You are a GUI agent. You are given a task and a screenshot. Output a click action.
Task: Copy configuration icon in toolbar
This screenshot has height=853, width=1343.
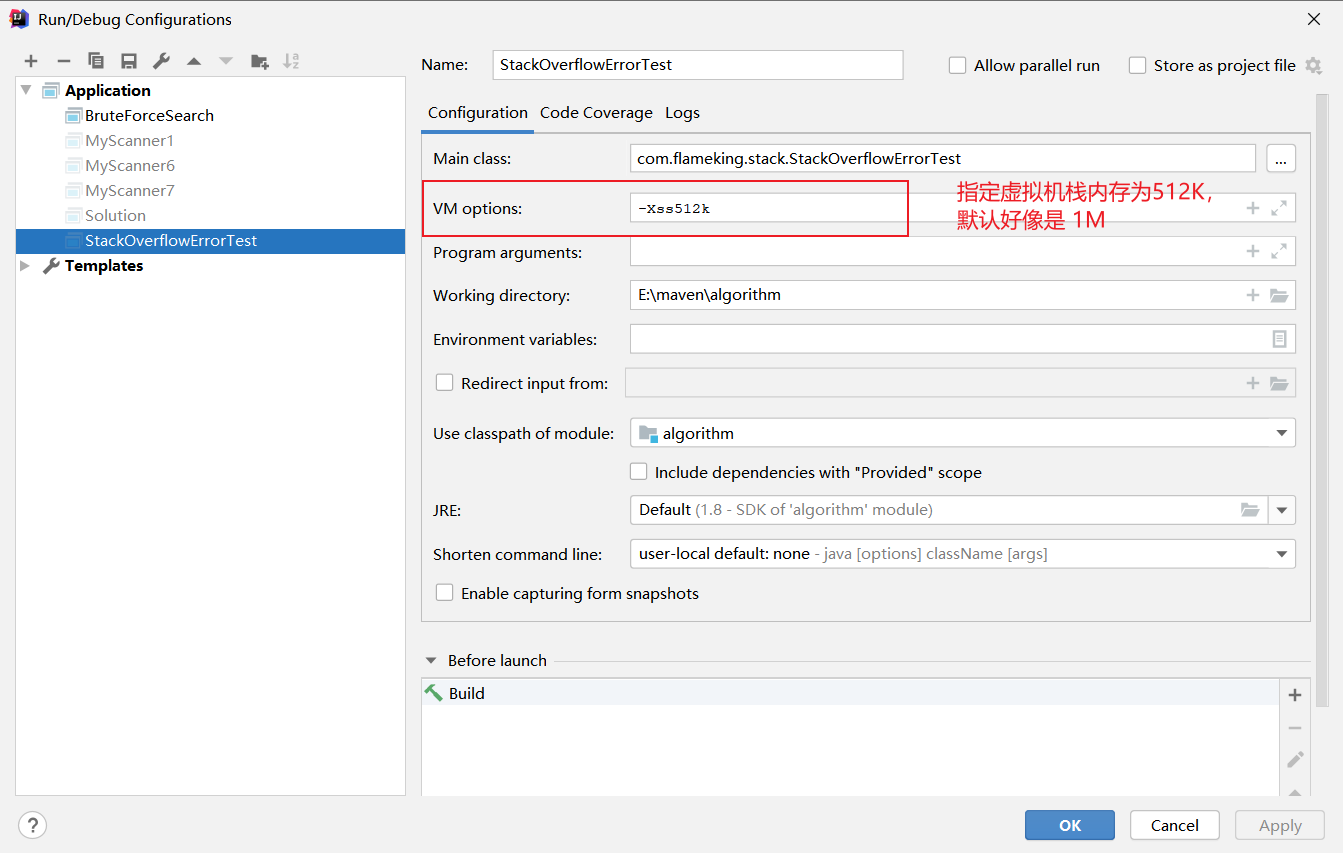(96, 61)
